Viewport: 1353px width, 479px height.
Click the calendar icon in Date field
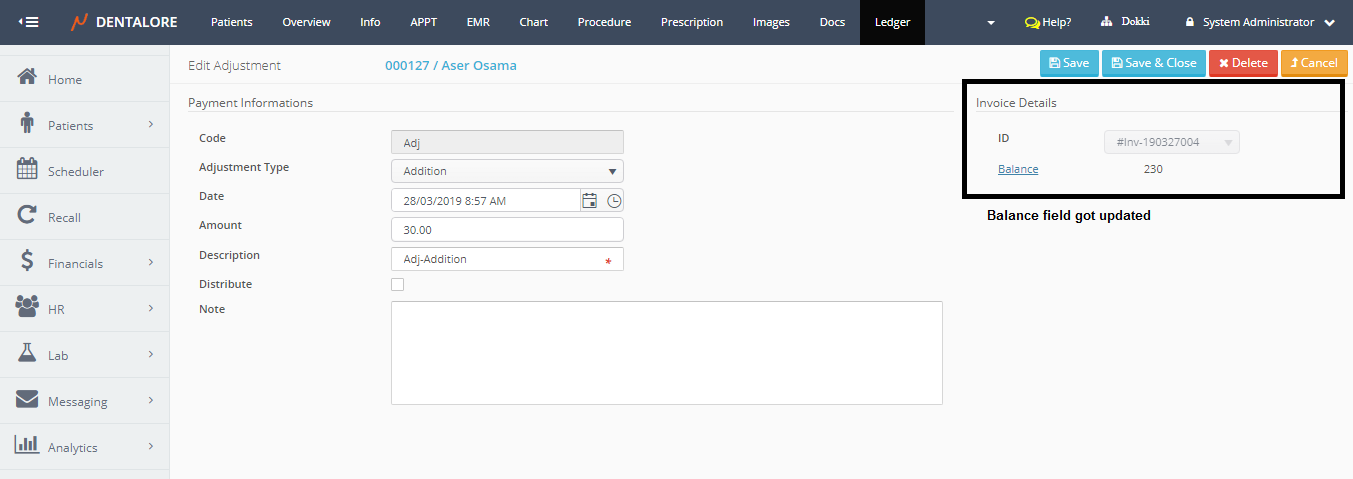click(590, 200)
